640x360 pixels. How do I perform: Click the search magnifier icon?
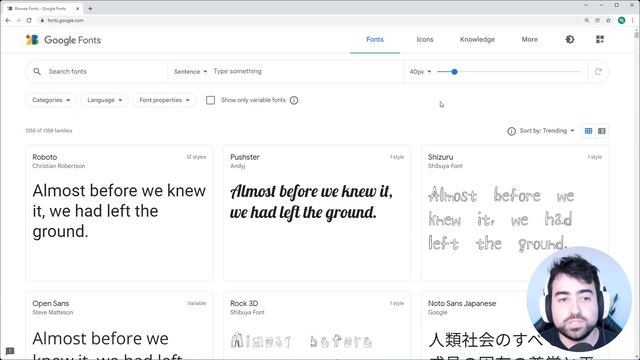[37, 71]
